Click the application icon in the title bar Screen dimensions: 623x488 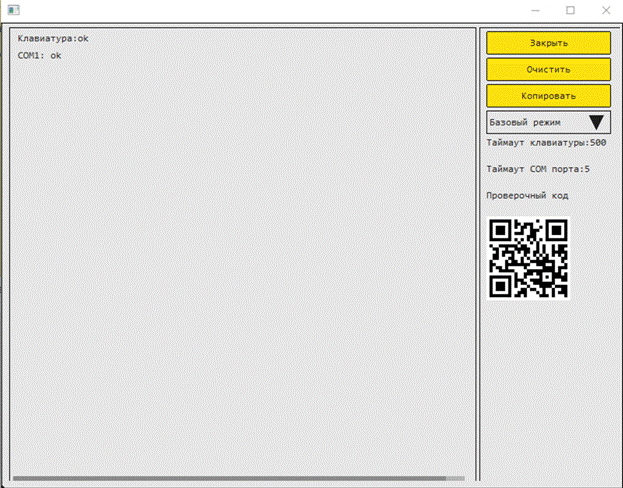13,10
